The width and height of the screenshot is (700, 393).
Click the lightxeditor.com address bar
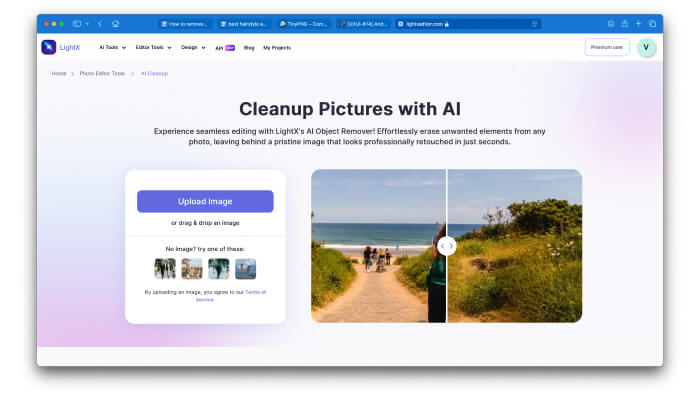(467, 24)
